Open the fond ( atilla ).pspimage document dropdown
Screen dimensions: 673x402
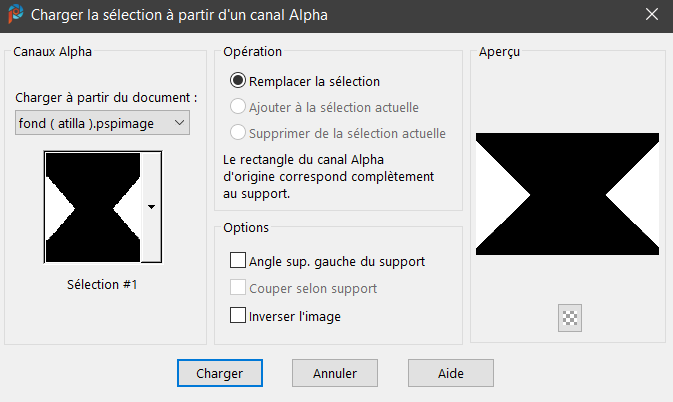pos(102,122)
